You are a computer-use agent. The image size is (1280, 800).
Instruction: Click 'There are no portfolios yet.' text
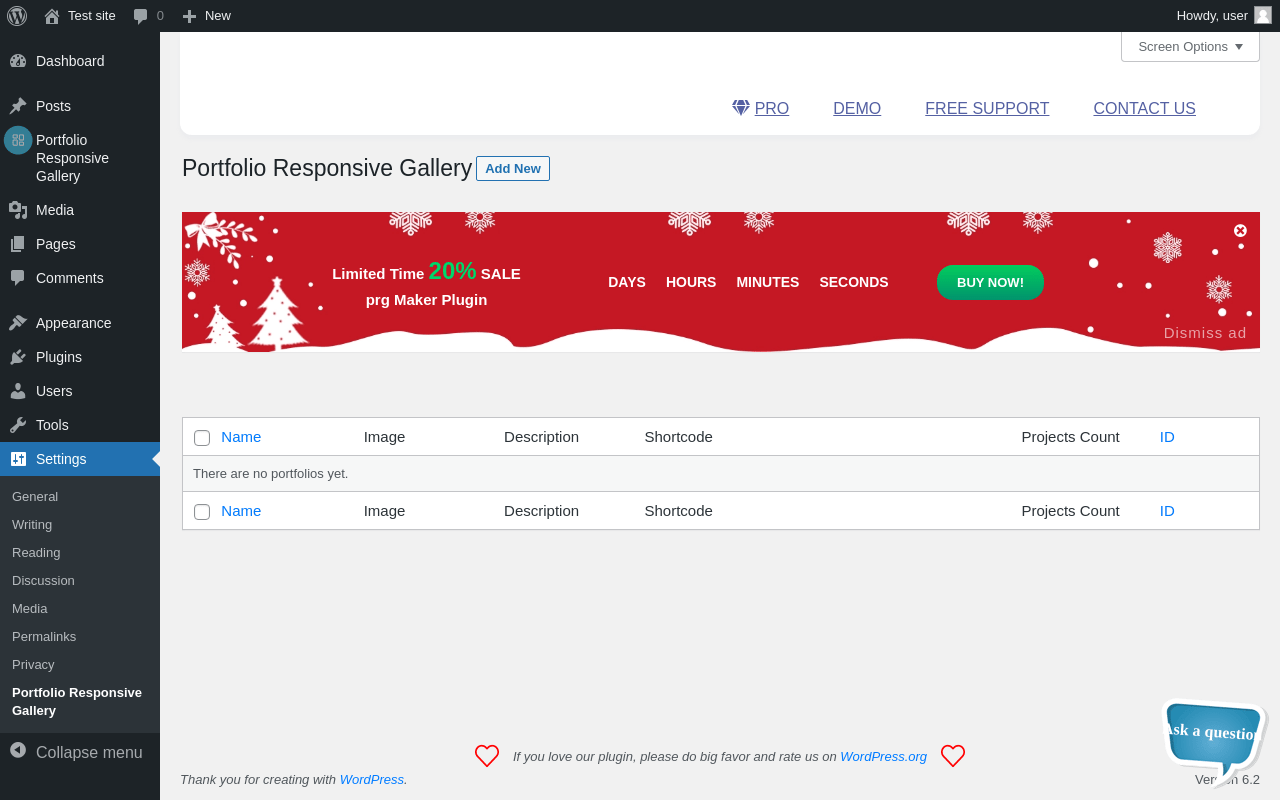tap(270, 474)
